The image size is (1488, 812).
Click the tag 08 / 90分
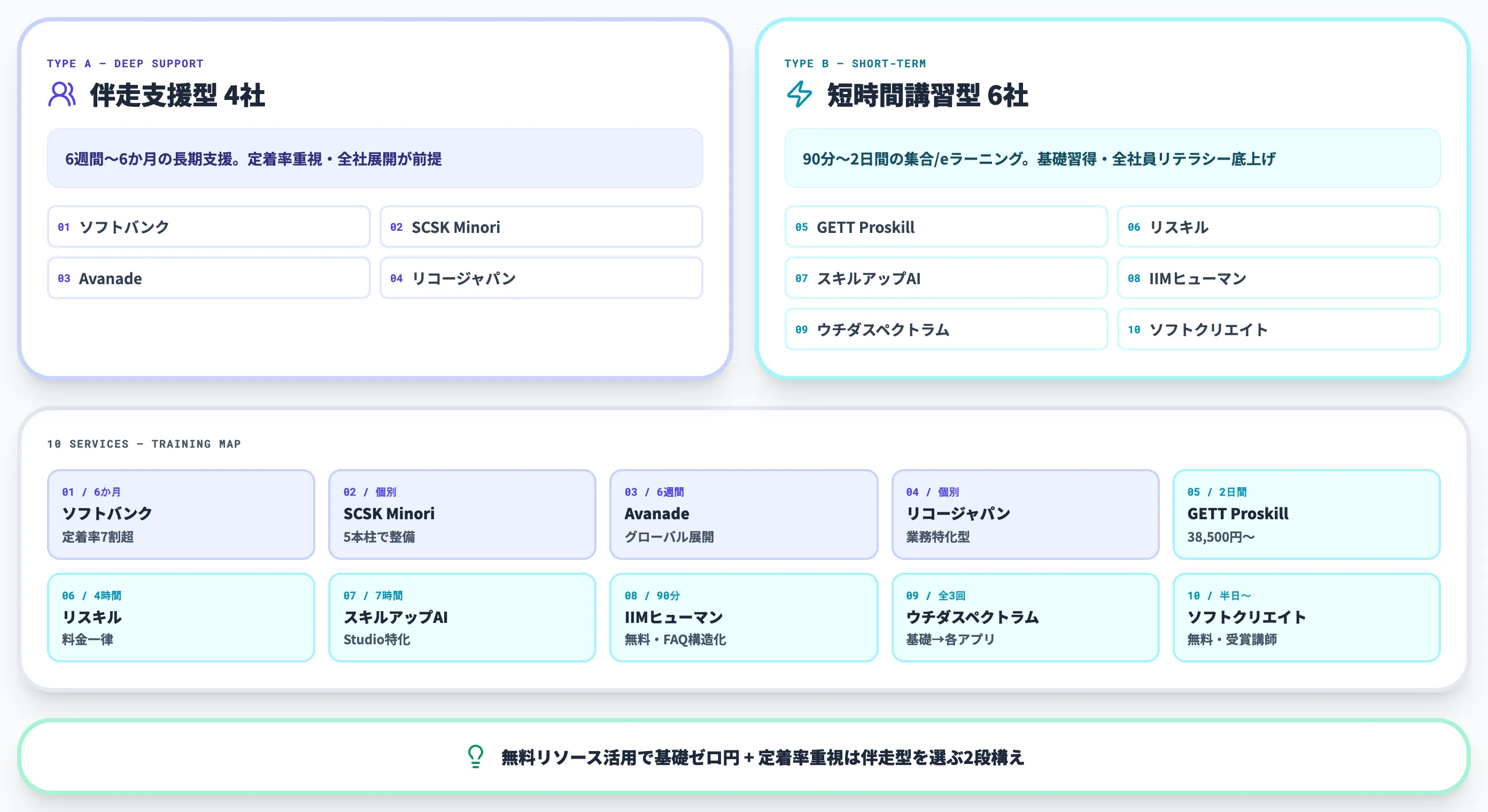coord(652,596)
